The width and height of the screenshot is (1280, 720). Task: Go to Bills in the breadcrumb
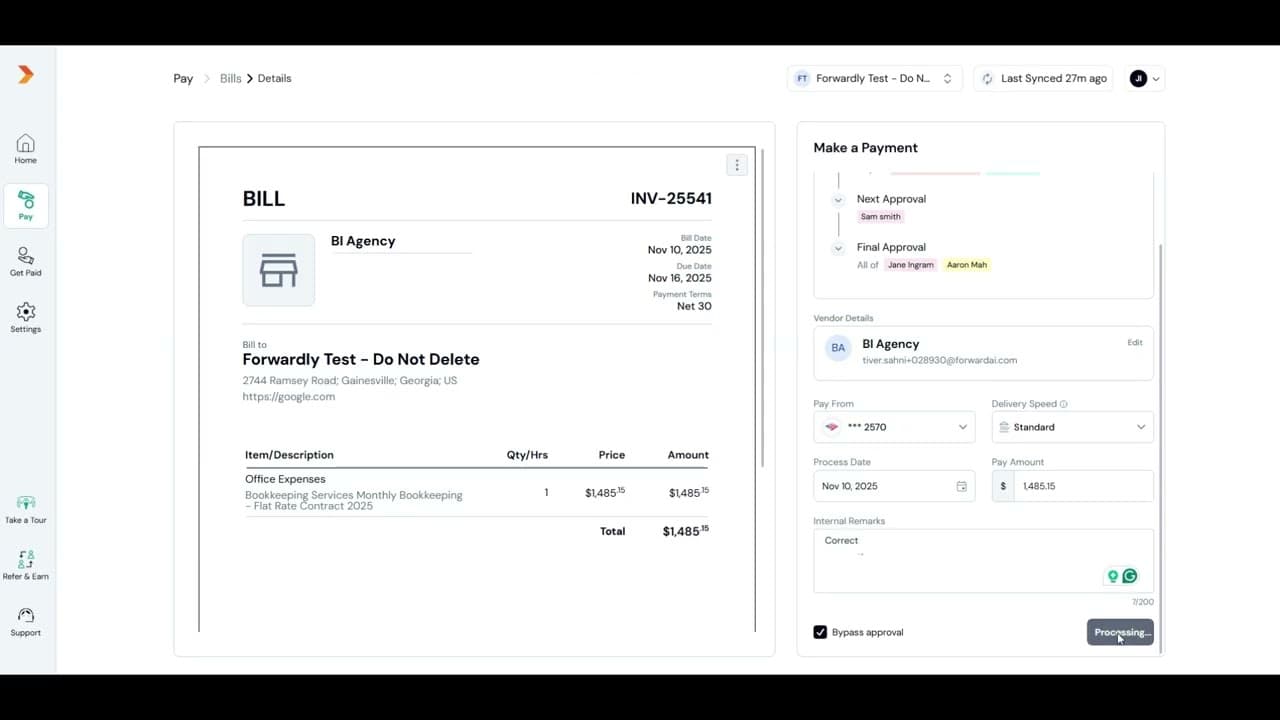(x=231, y=78)
